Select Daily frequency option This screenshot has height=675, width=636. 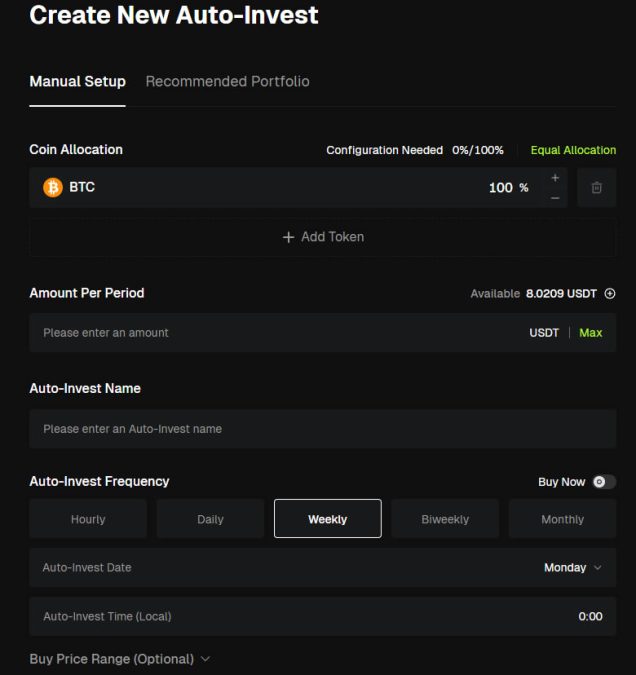(x=210, y=519)
